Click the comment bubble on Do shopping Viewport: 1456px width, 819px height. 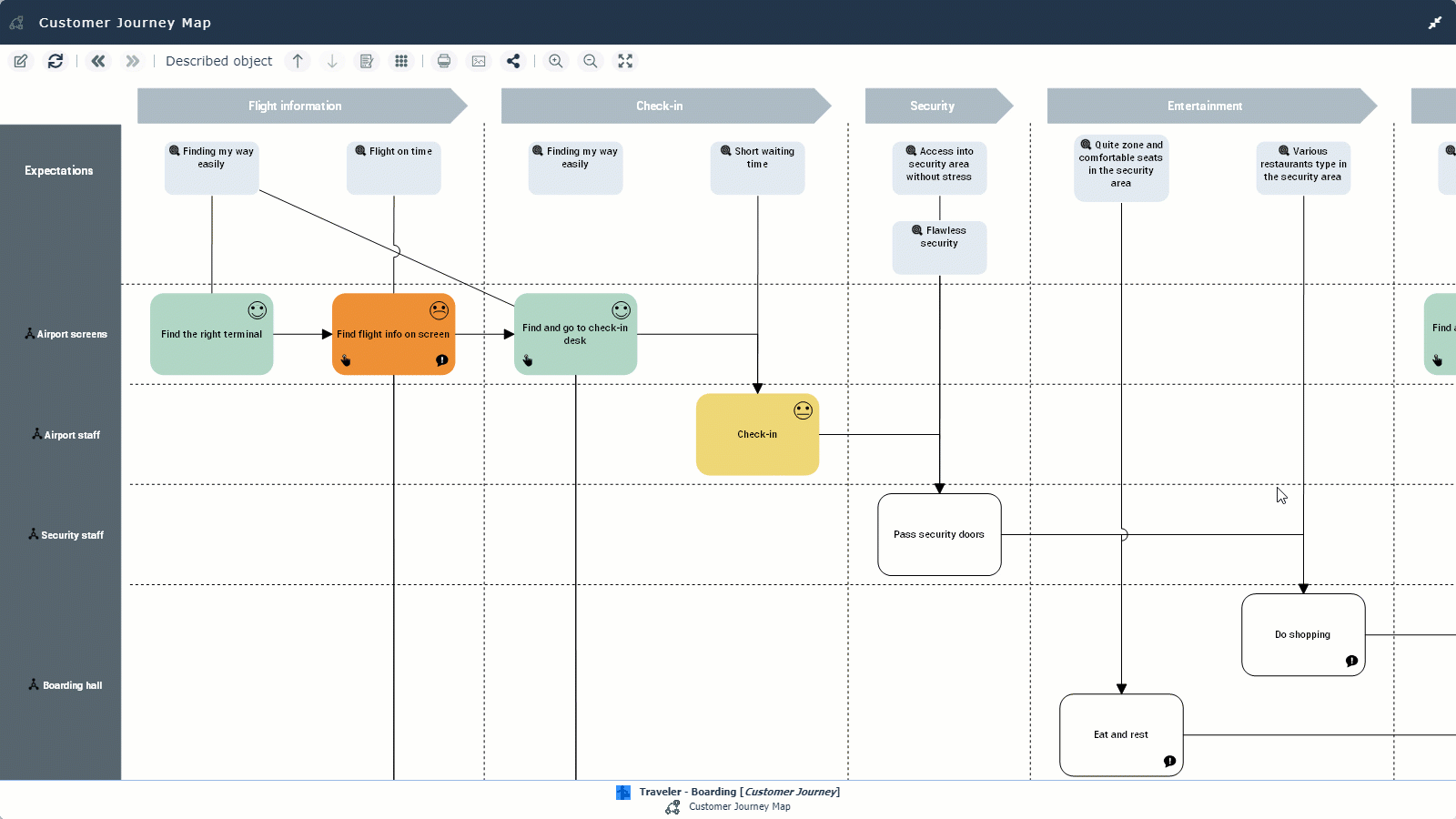pos(1352,662)
